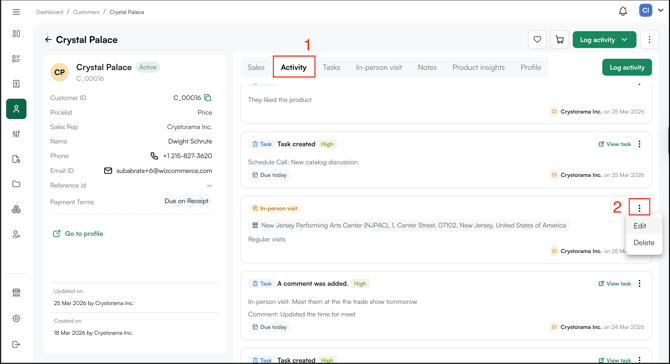The width and height of the screenshot is (670, 364).
Task: Click the phone icon next to number
Action: (154, 156)
